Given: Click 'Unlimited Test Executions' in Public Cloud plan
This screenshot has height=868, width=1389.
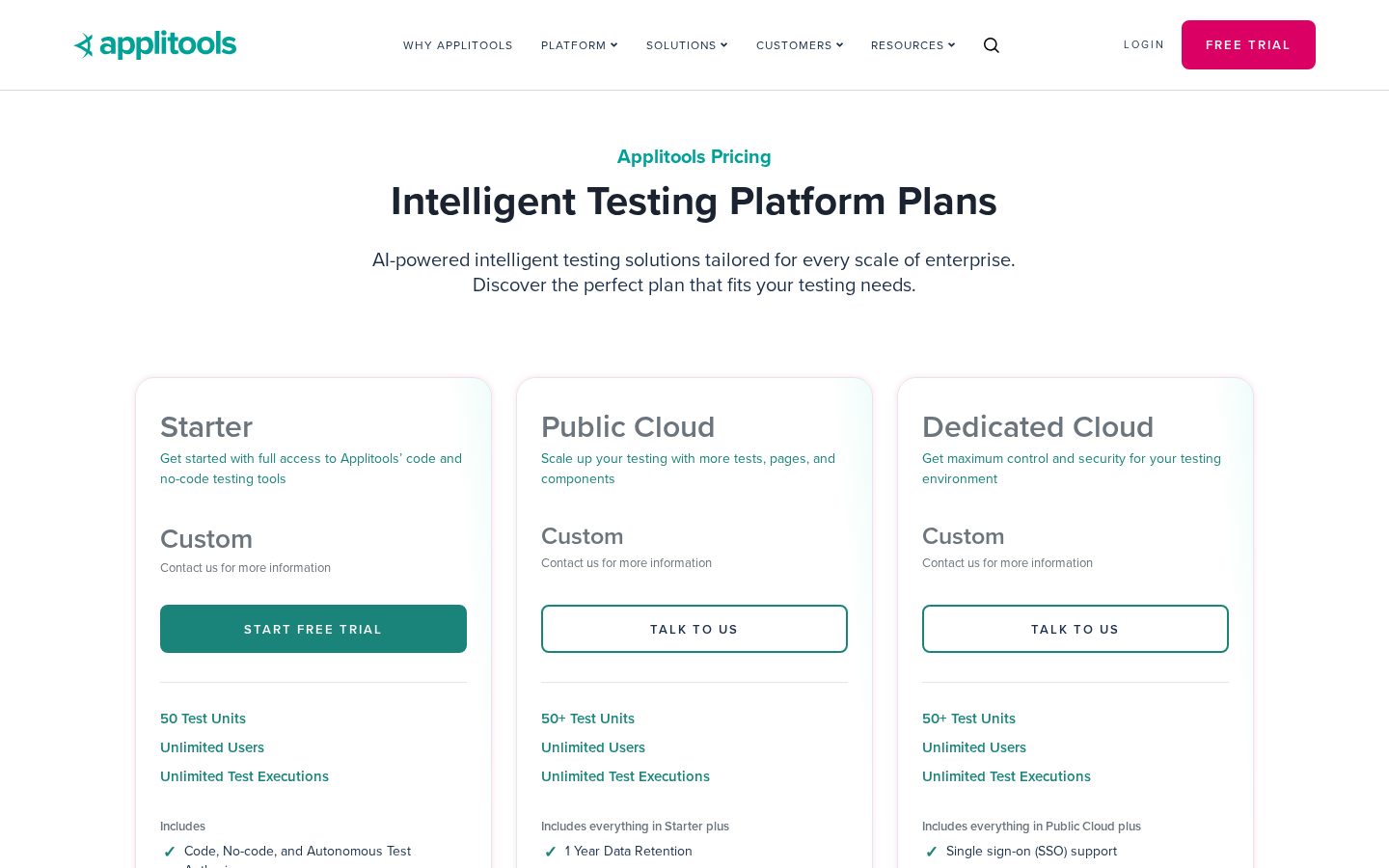Looking at the screenshot, I should 625,776.
